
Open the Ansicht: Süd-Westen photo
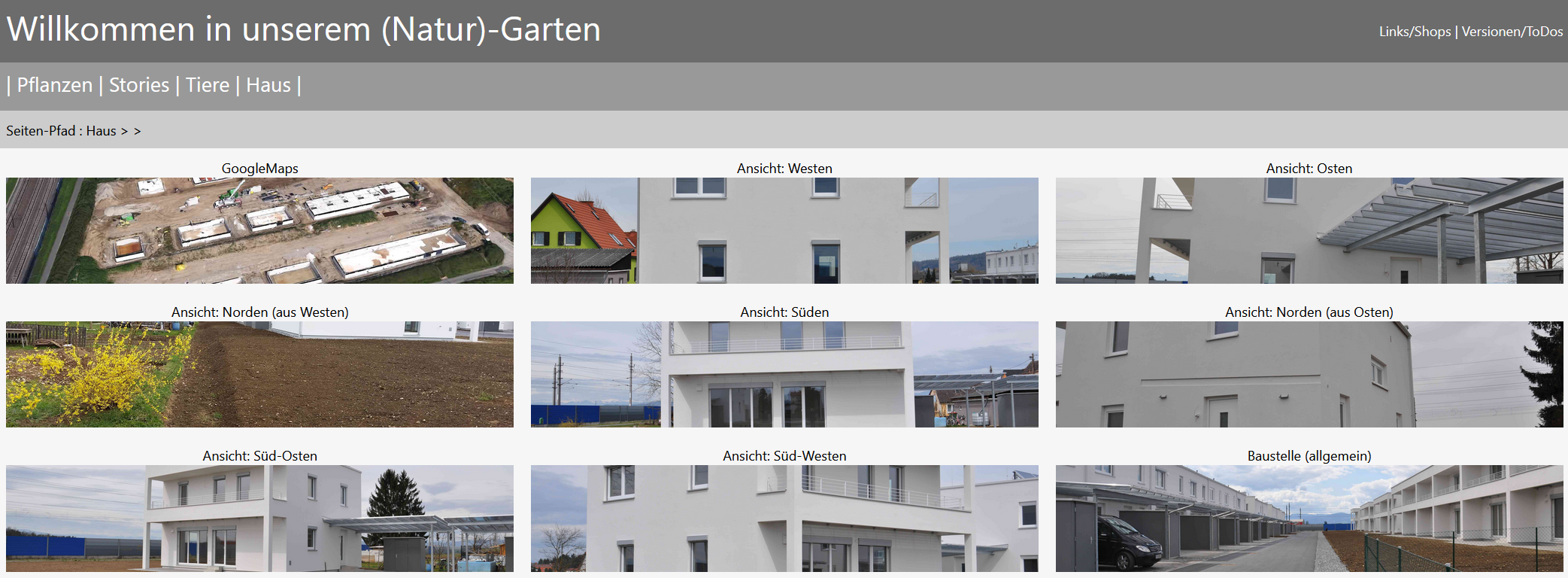784,518
